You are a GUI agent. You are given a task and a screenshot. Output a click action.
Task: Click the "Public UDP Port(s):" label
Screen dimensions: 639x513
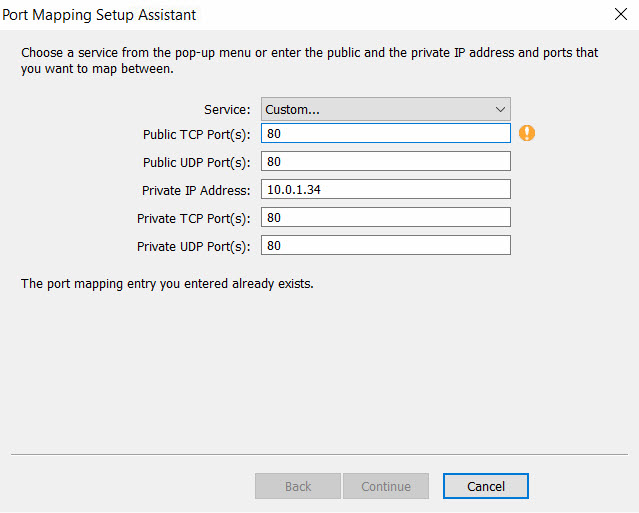(196, 162)
